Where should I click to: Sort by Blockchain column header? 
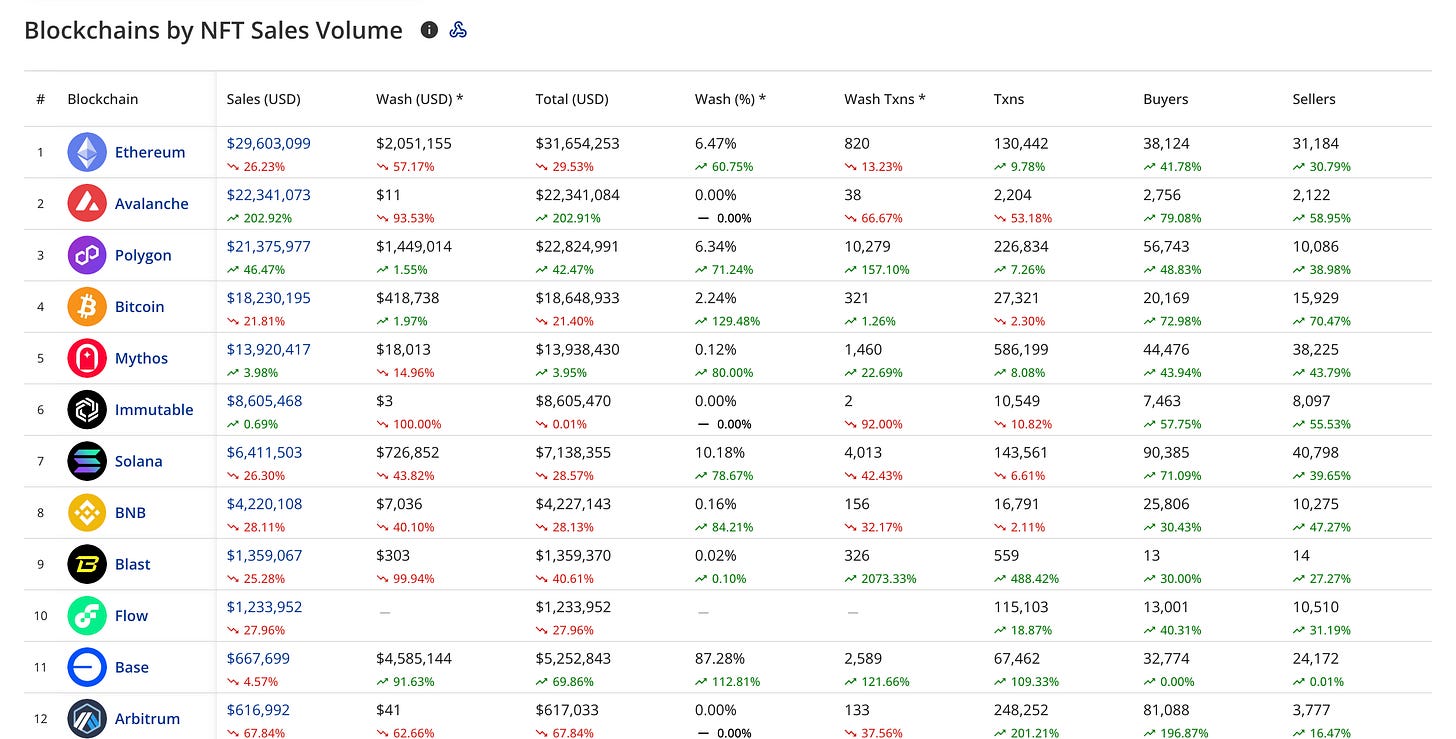coord(103,99)
